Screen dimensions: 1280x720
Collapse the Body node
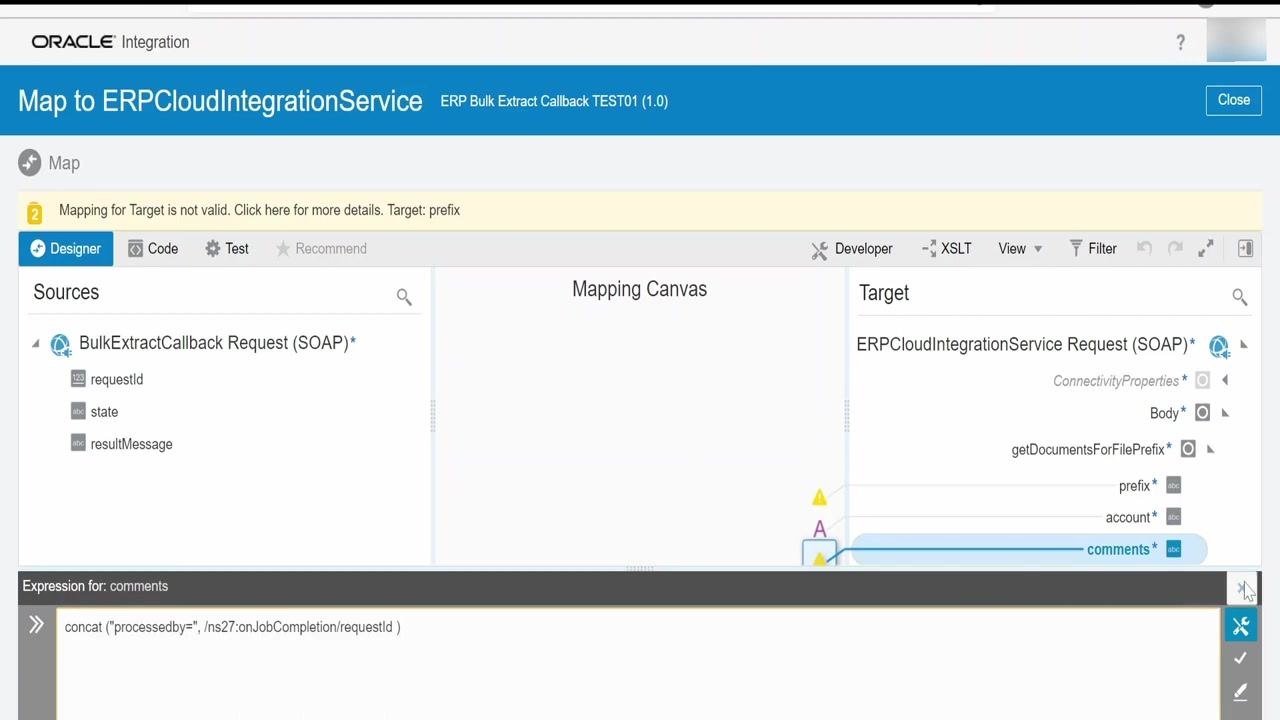tap(1225, 413)
